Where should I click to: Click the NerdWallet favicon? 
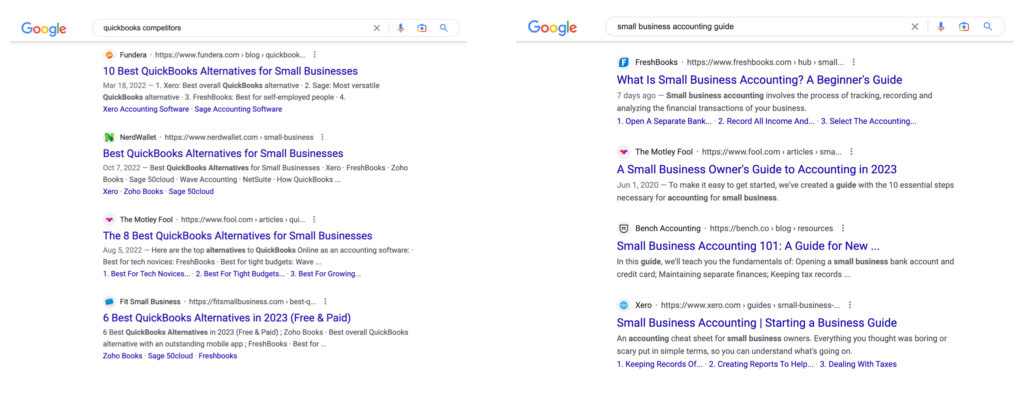pos(108,137)
